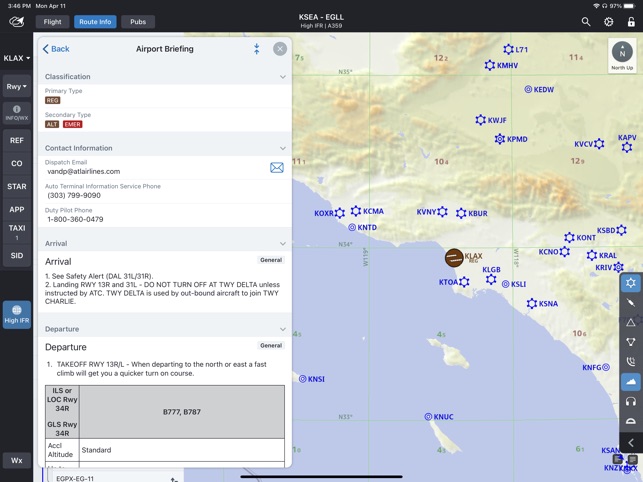This screenshot has width=643, height=482.
Task: Toggle the High IFR chart theme
Action: 17,315
